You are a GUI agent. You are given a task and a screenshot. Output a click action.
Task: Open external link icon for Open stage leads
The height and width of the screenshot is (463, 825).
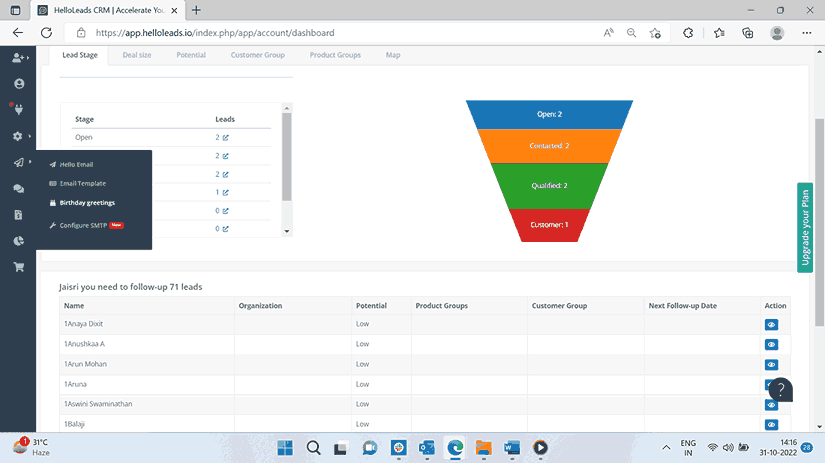click(x=226, y=137)
